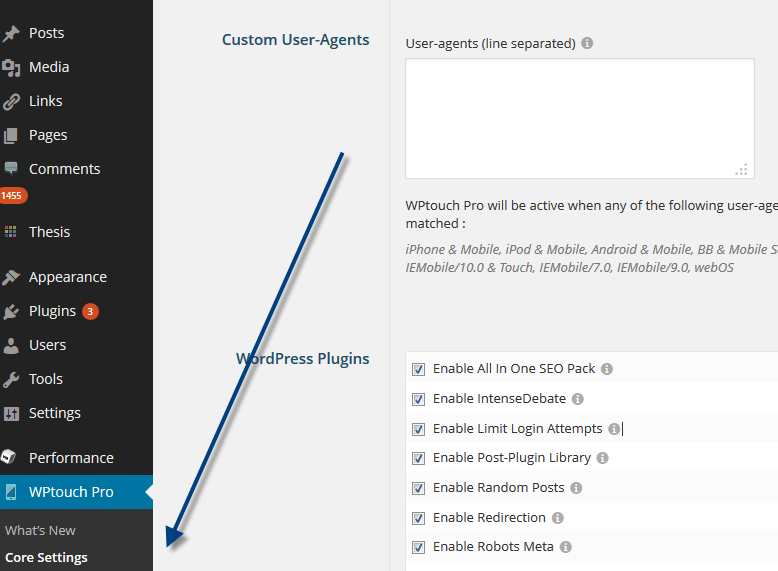This screenshot has height=571, width=778.
Task: Click info icon beside User-agents label
Action: [x=587, y=43]
